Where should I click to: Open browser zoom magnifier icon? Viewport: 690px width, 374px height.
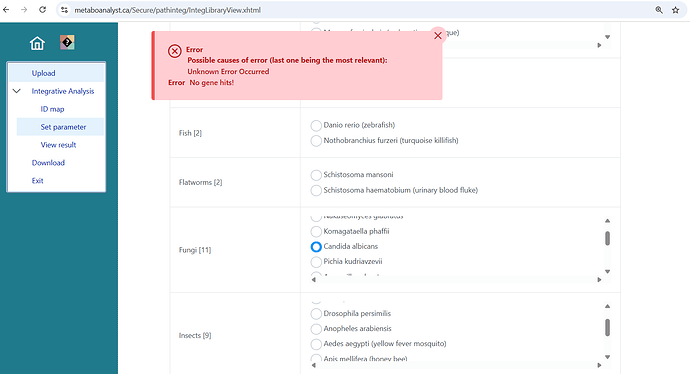[659, 10]
